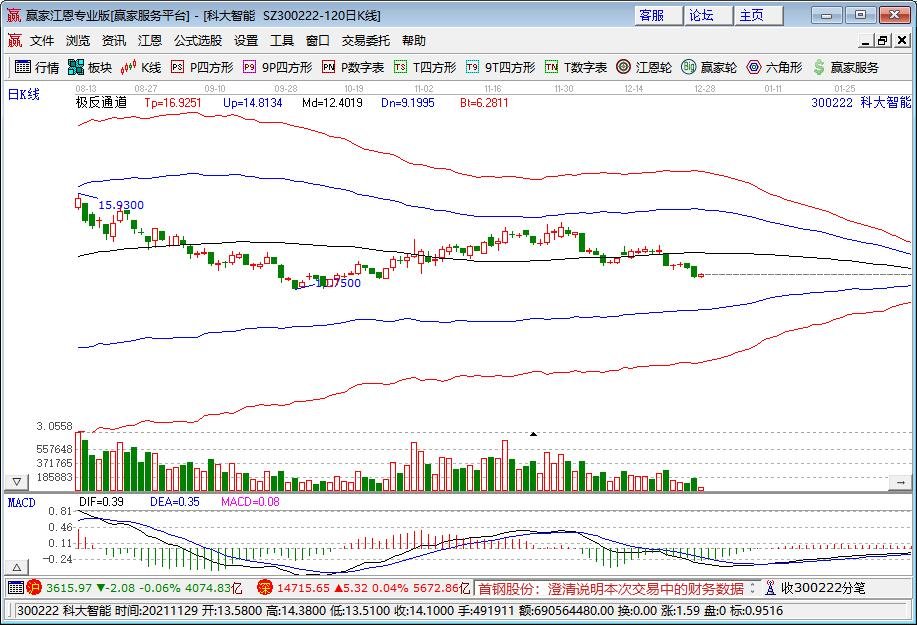The image size is (917, 625).
Task: Open the 设置 menu
Action: (x=246, y=41)
